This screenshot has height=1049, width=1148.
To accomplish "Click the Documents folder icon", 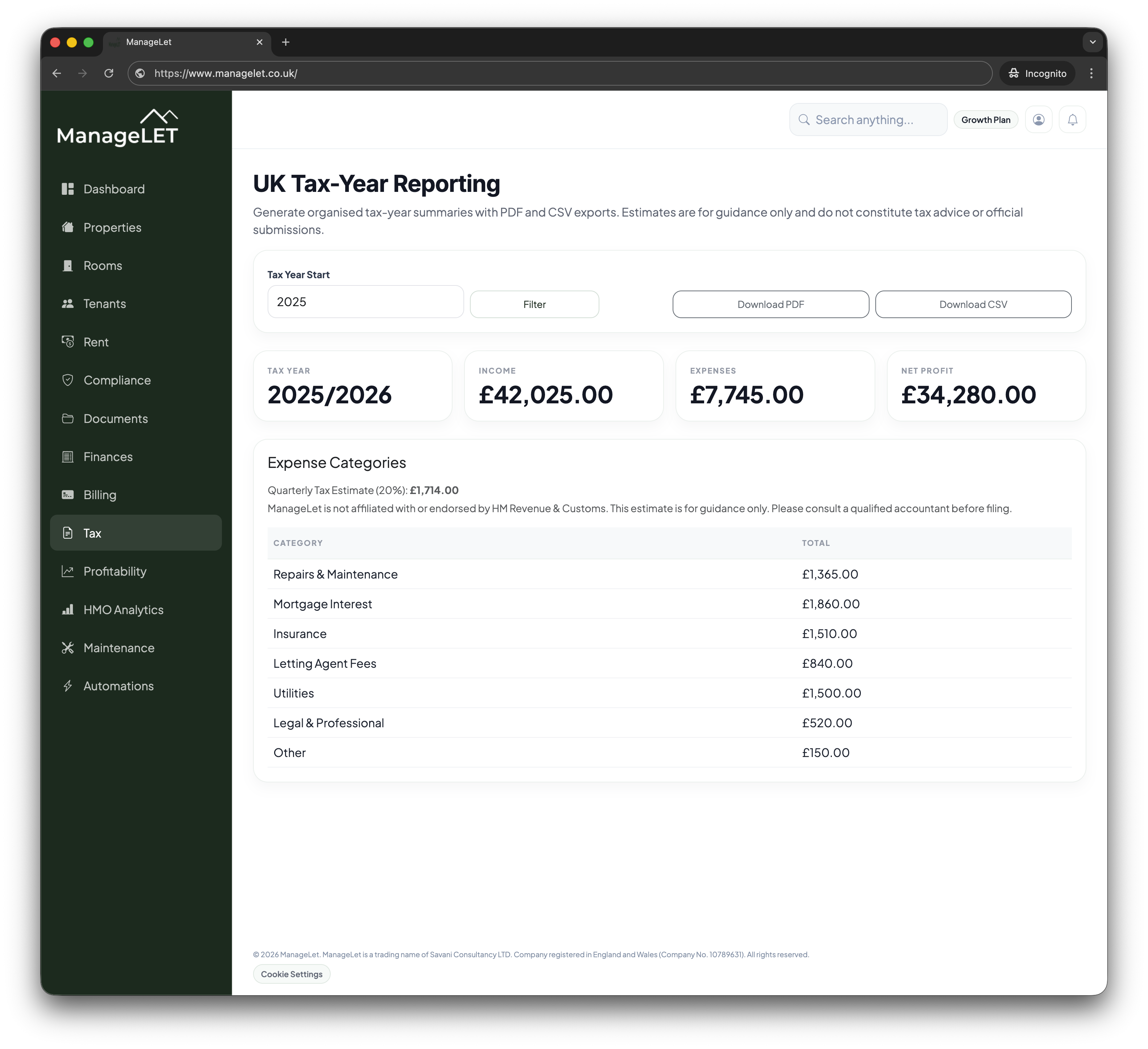I will [x=68, y=418].
